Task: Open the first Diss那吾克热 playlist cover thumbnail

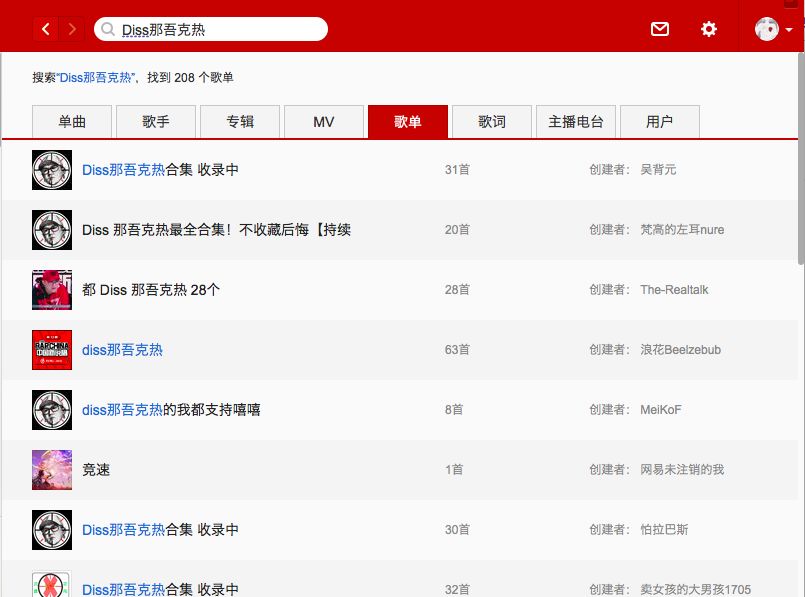Action: (51, 170)
